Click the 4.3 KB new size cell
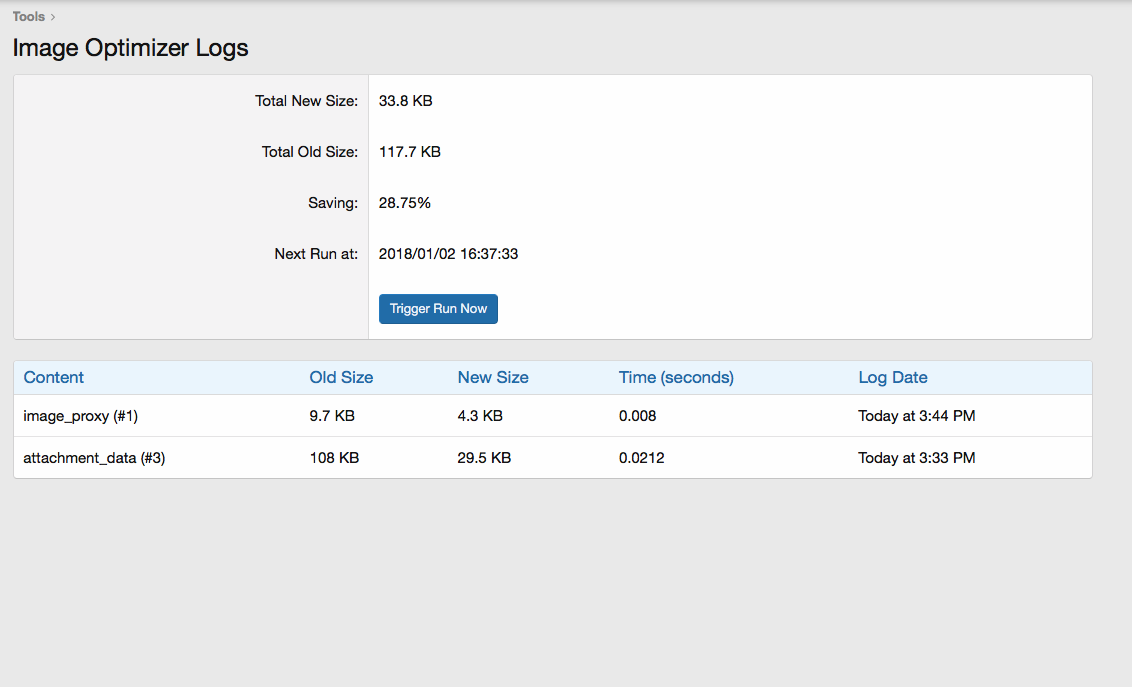Viewport: 1132px width, 687px height. point(480,416)
